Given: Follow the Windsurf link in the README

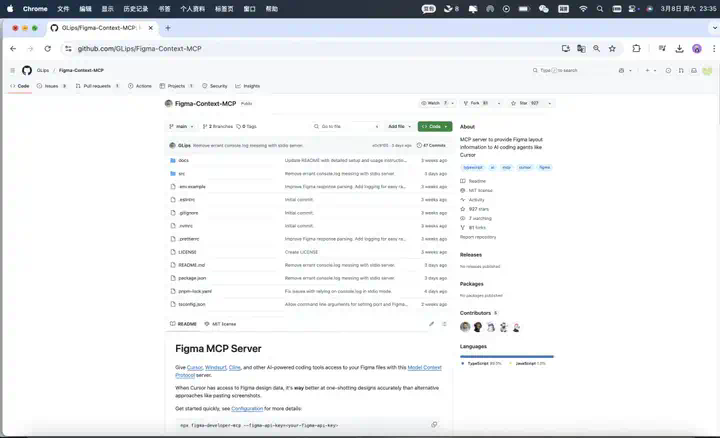Looking at the screenshot, I should point(215,368).
